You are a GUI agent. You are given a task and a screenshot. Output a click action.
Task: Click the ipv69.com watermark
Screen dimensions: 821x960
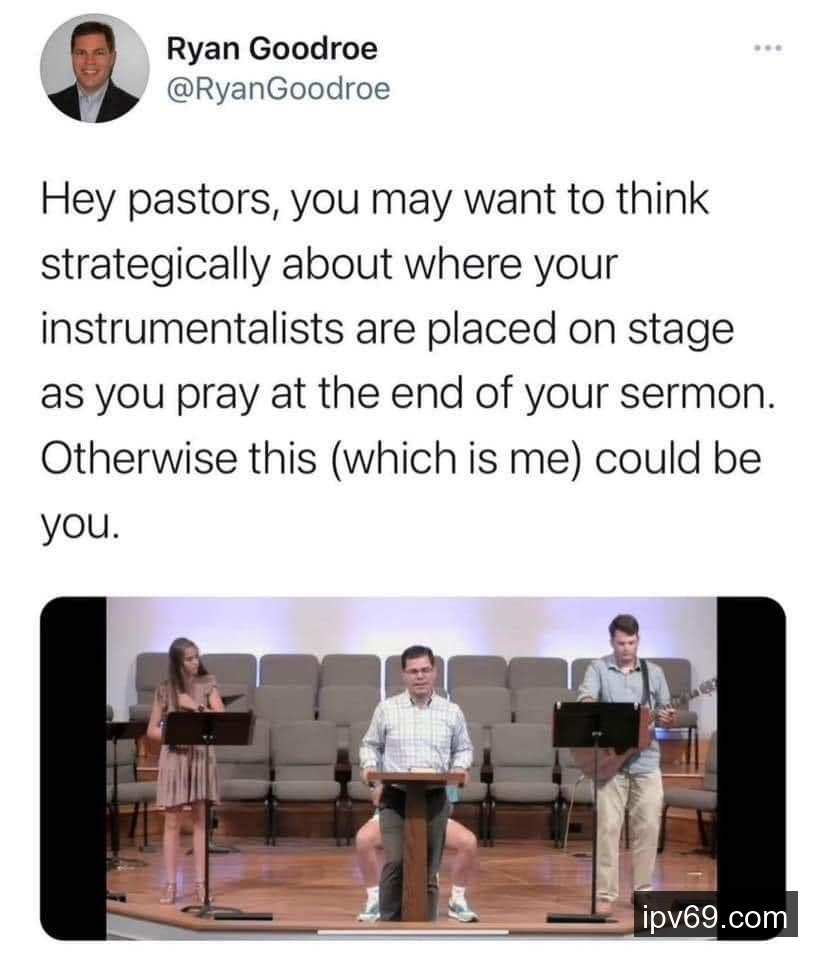point(714,915)
